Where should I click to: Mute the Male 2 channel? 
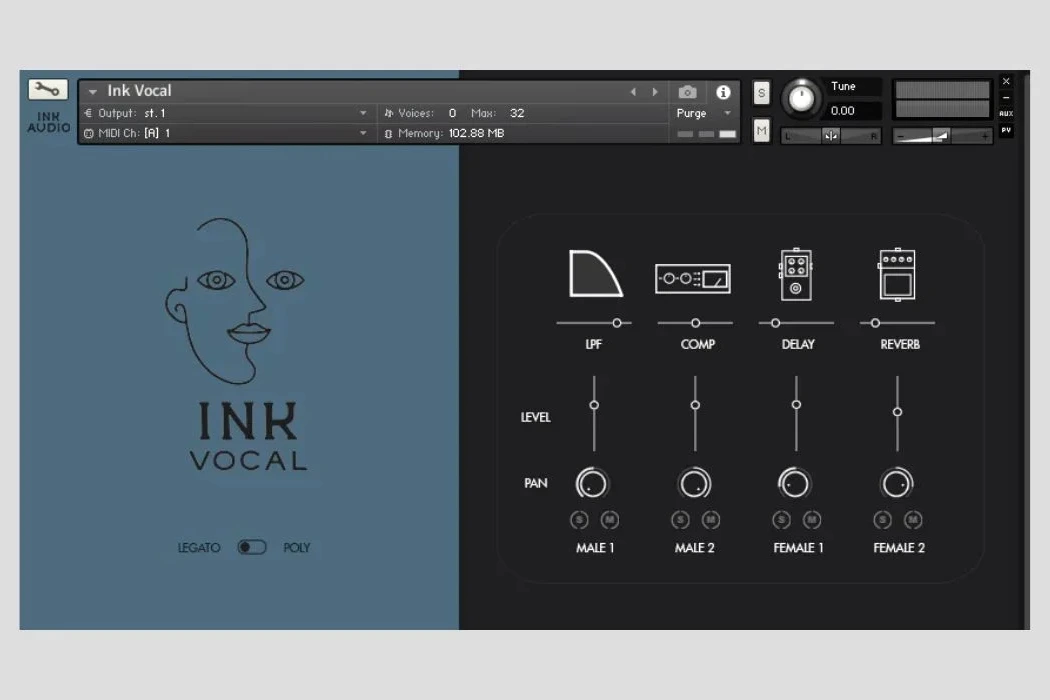[710, 520]
